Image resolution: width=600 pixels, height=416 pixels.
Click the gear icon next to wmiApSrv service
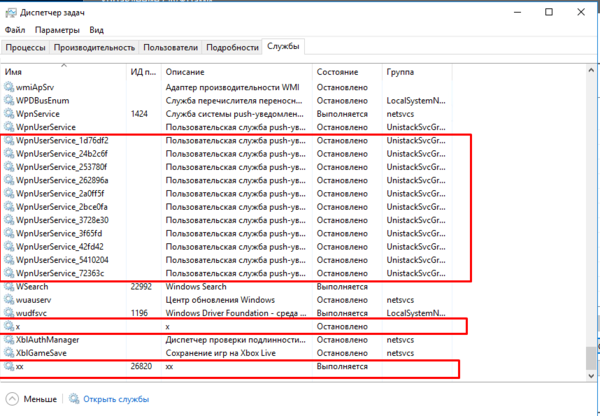click(x=9, y=87)
